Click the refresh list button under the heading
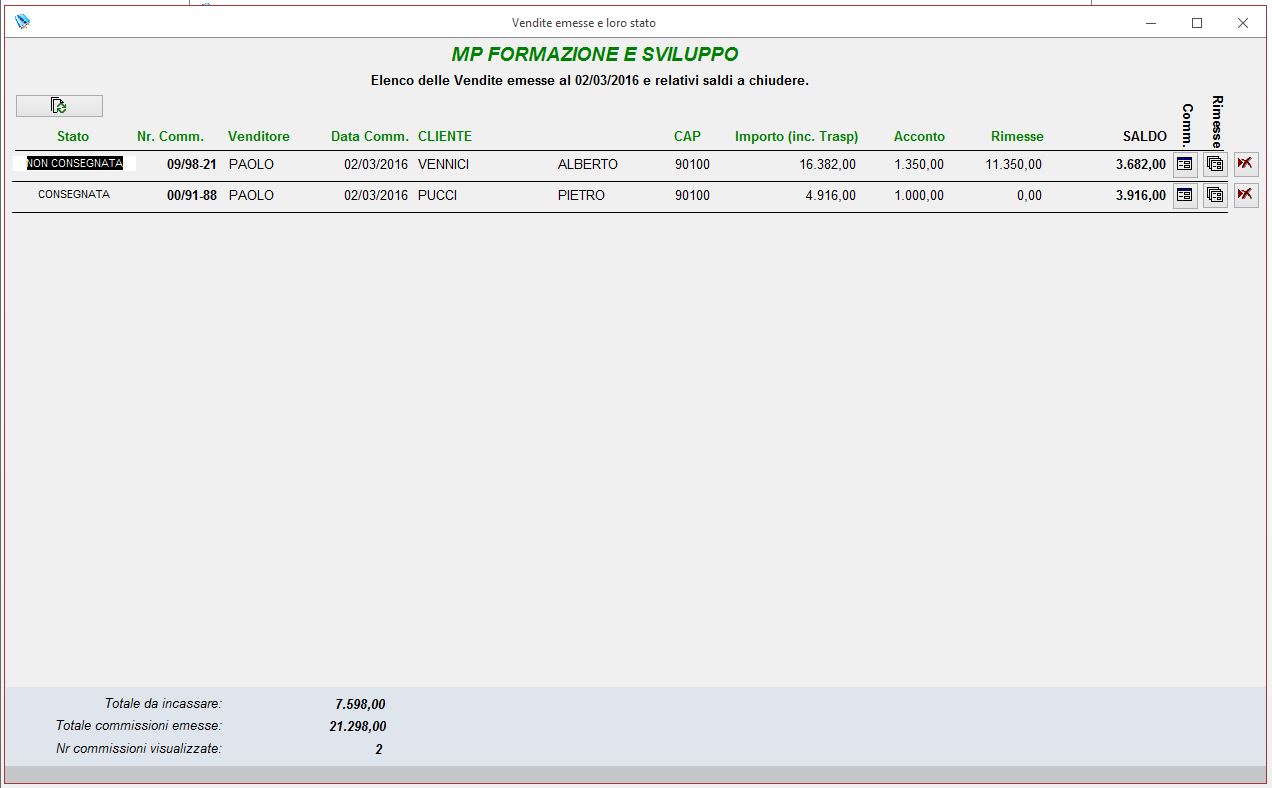The height and width of the screenshot is (788, 1272). click(x=59, y=106)
